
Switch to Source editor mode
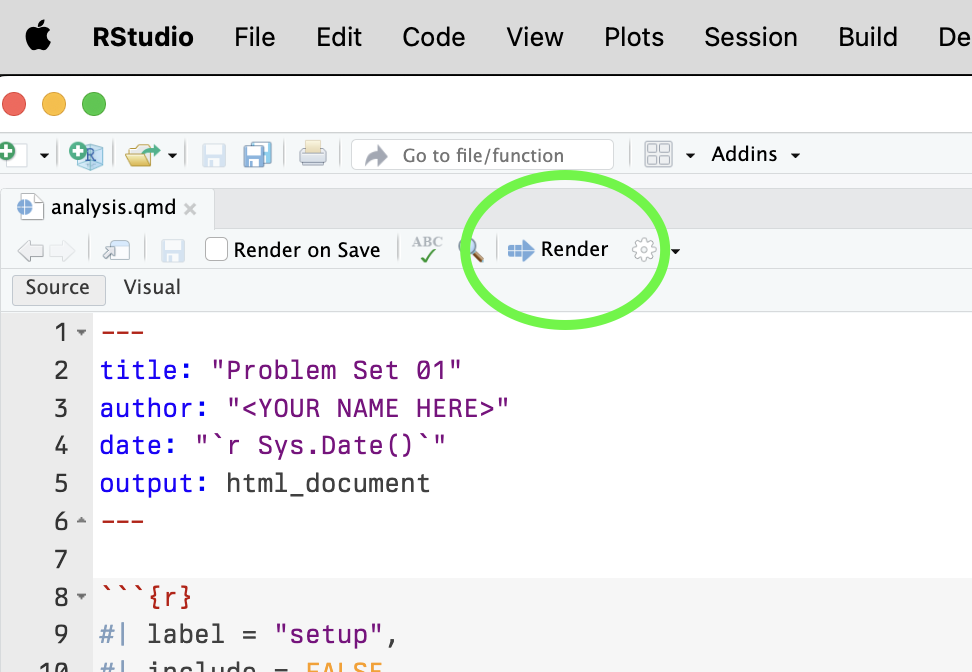tap(58, 290)
